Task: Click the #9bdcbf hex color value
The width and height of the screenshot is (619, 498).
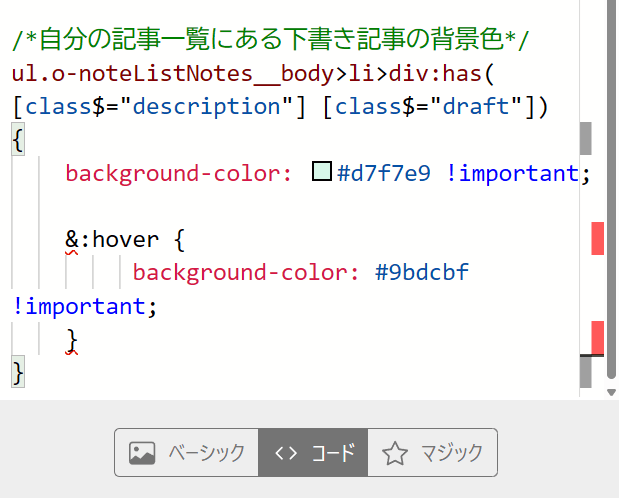Action: [422, 273]
